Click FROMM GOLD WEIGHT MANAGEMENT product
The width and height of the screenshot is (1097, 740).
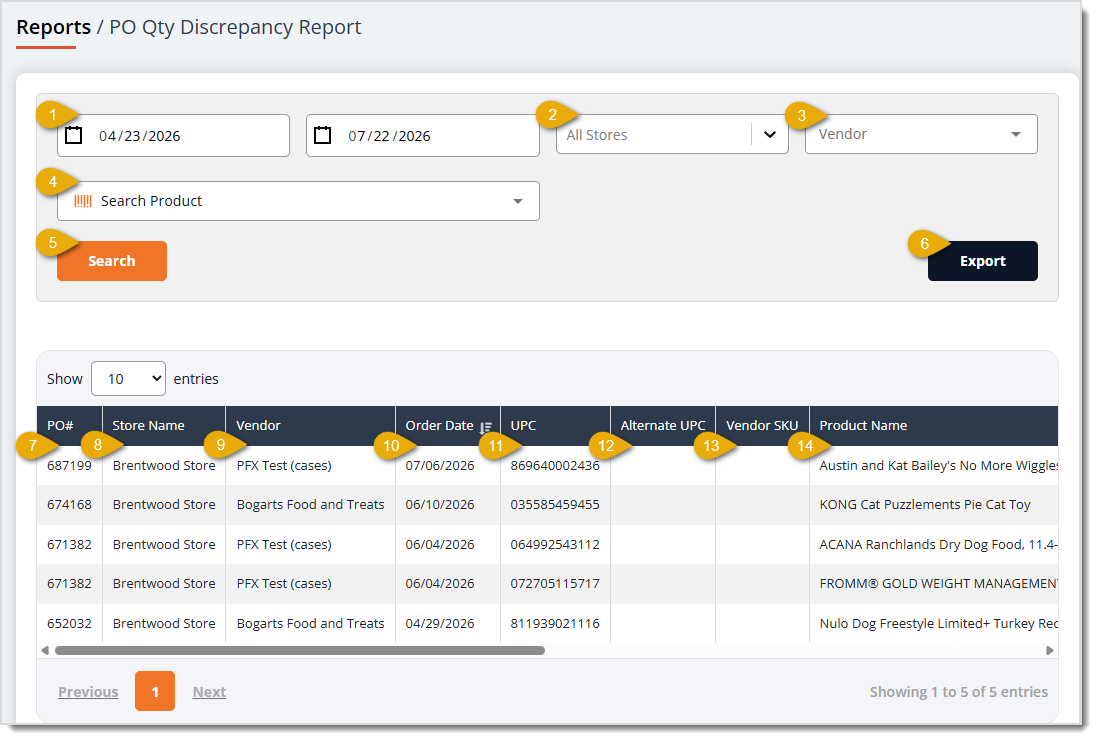[938, 584]
